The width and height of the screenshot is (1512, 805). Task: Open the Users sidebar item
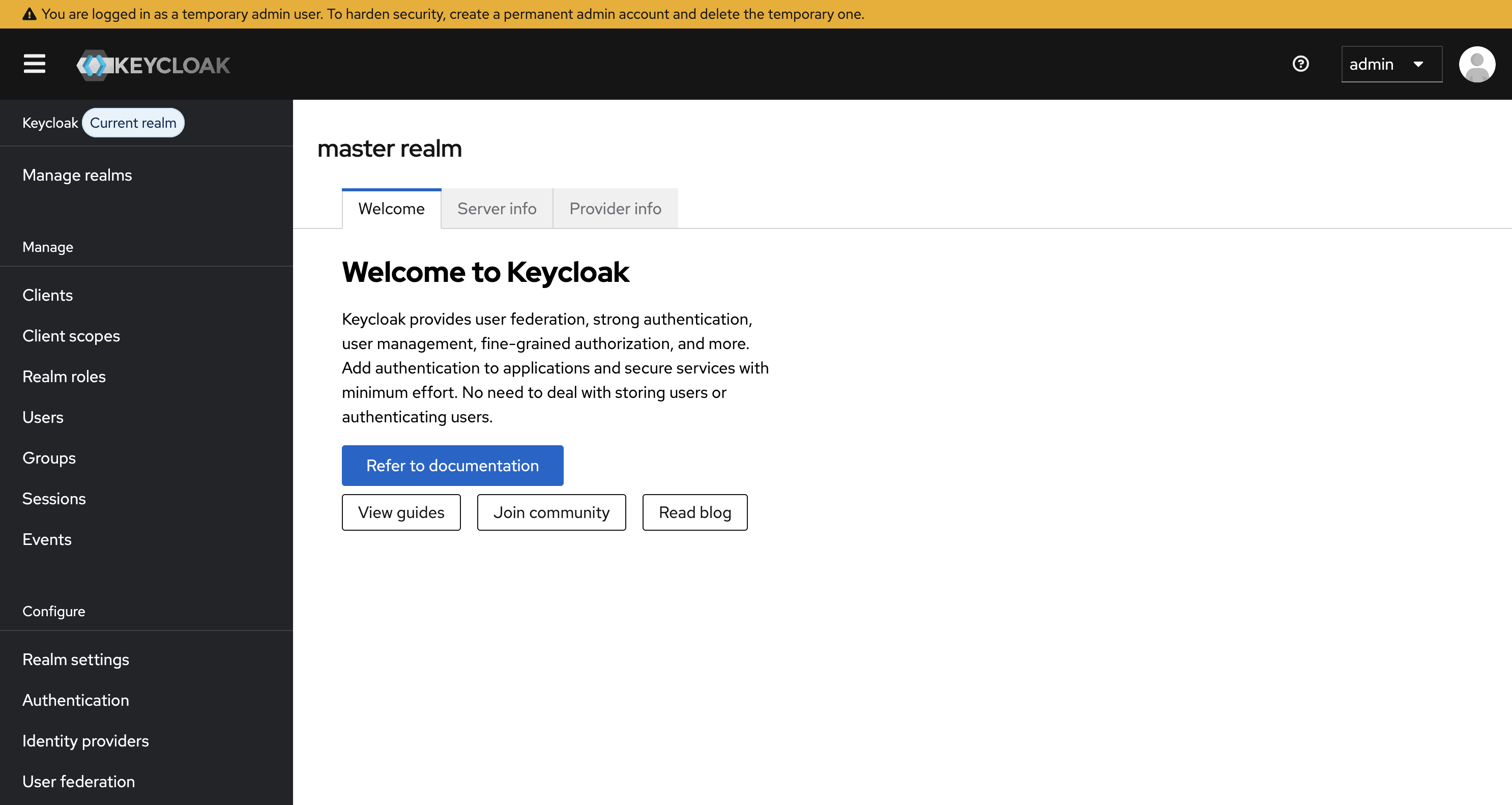click(43, 417)
